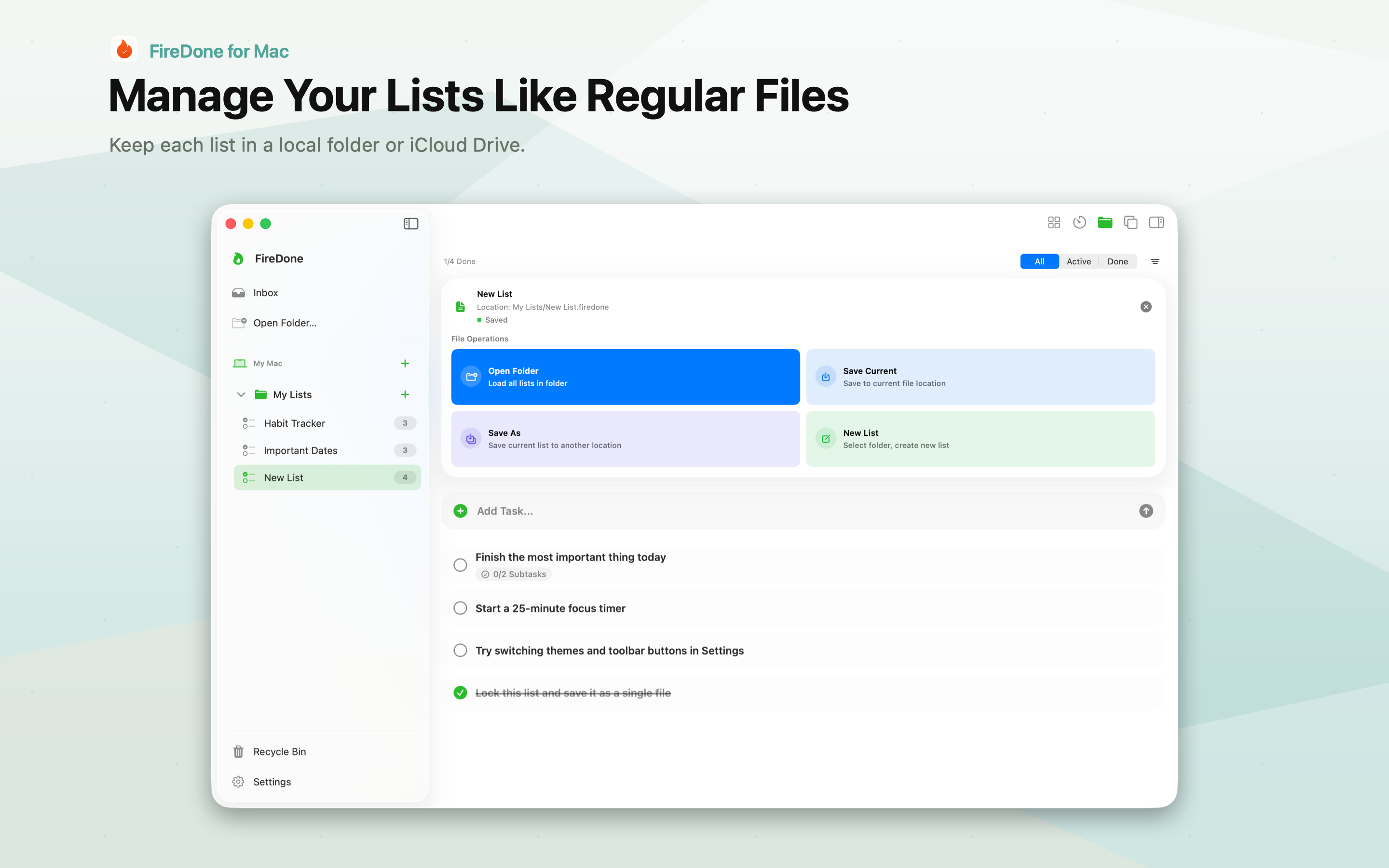Click the FireDone flame logo in sidebar
The height and width of the screenshot is (868, 1389).
click(x=238, y=259)
